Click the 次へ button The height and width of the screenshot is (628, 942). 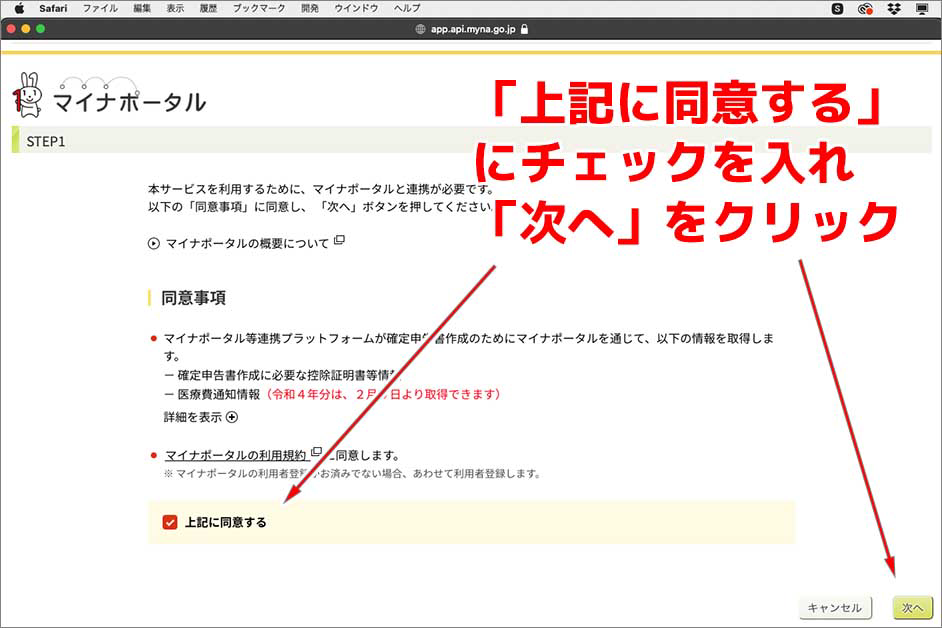[914, 605]
